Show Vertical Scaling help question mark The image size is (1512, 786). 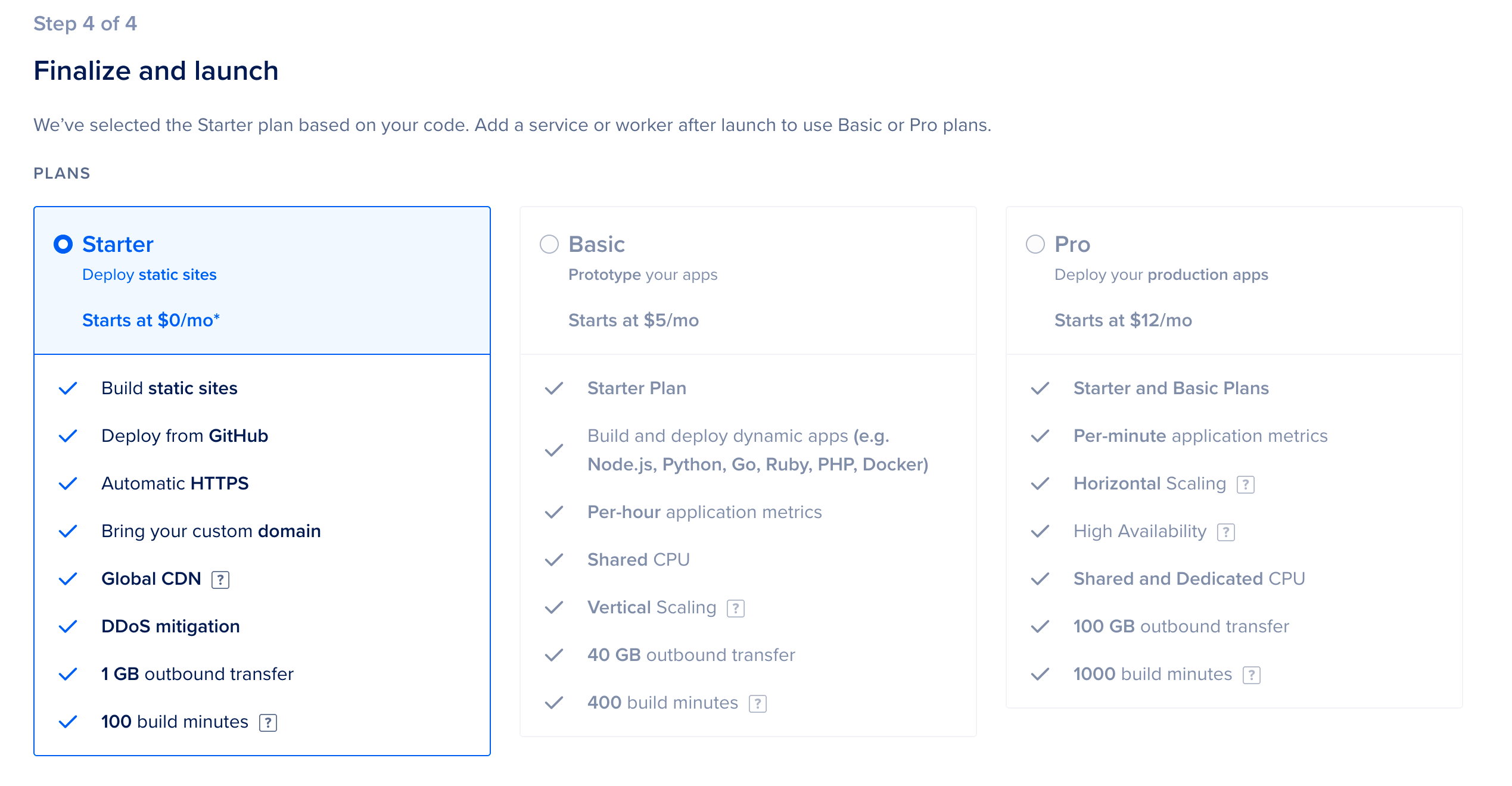736,608
